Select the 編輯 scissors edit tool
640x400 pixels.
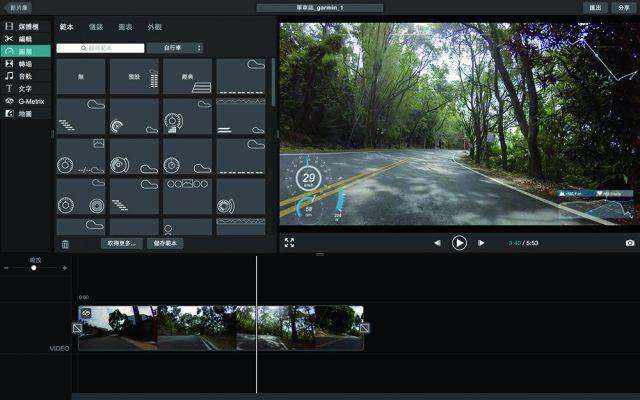(x=24, y=37)
